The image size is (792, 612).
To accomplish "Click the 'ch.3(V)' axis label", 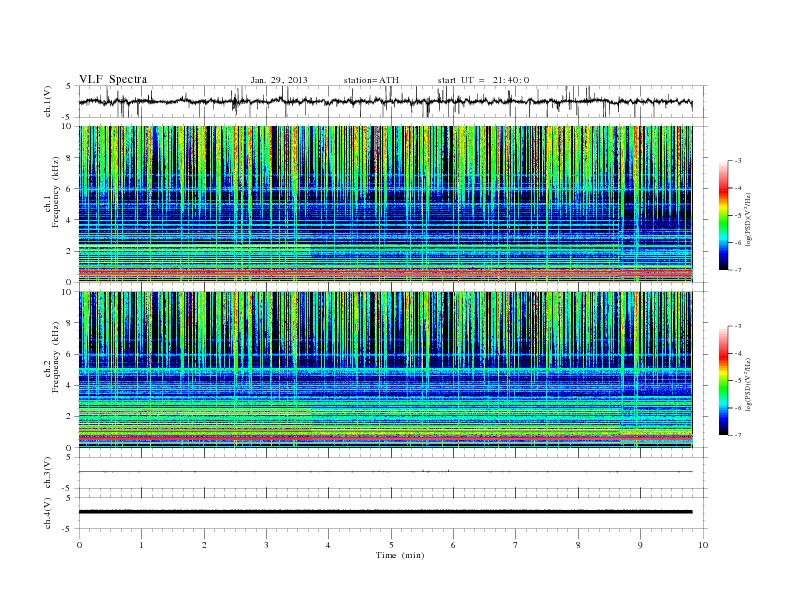I will 47,473.
